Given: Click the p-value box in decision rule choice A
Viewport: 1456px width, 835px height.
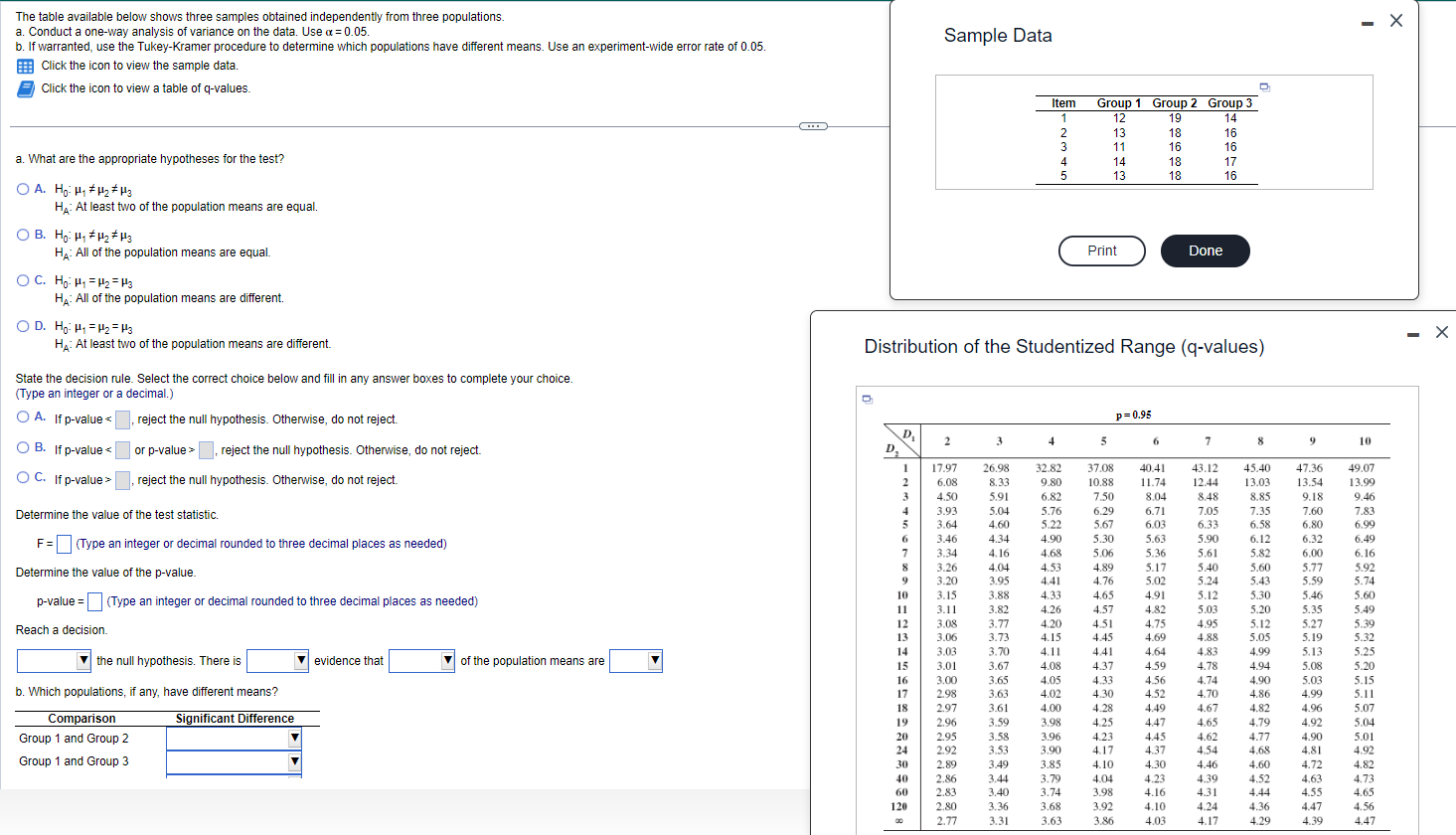Looking at the screenshot, I should (x=121, y=418).
